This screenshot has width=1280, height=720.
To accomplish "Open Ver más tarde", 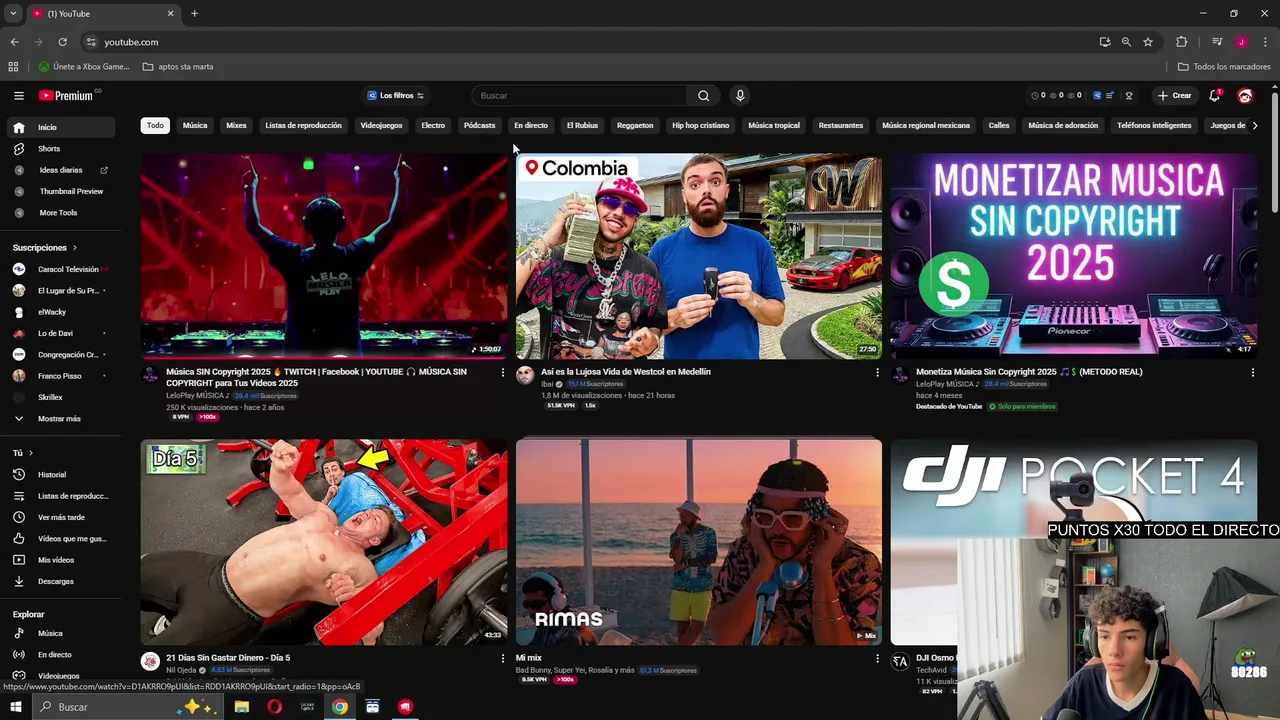I will (62, 517).
